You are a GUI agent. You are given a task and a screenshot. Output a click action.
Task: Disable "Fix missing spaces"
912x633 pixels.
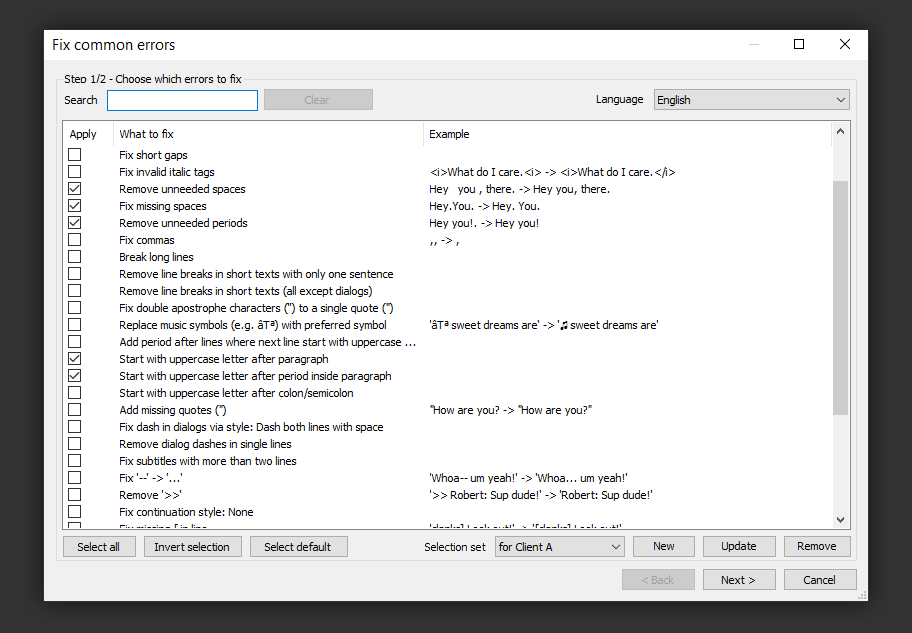pos(74,205)
